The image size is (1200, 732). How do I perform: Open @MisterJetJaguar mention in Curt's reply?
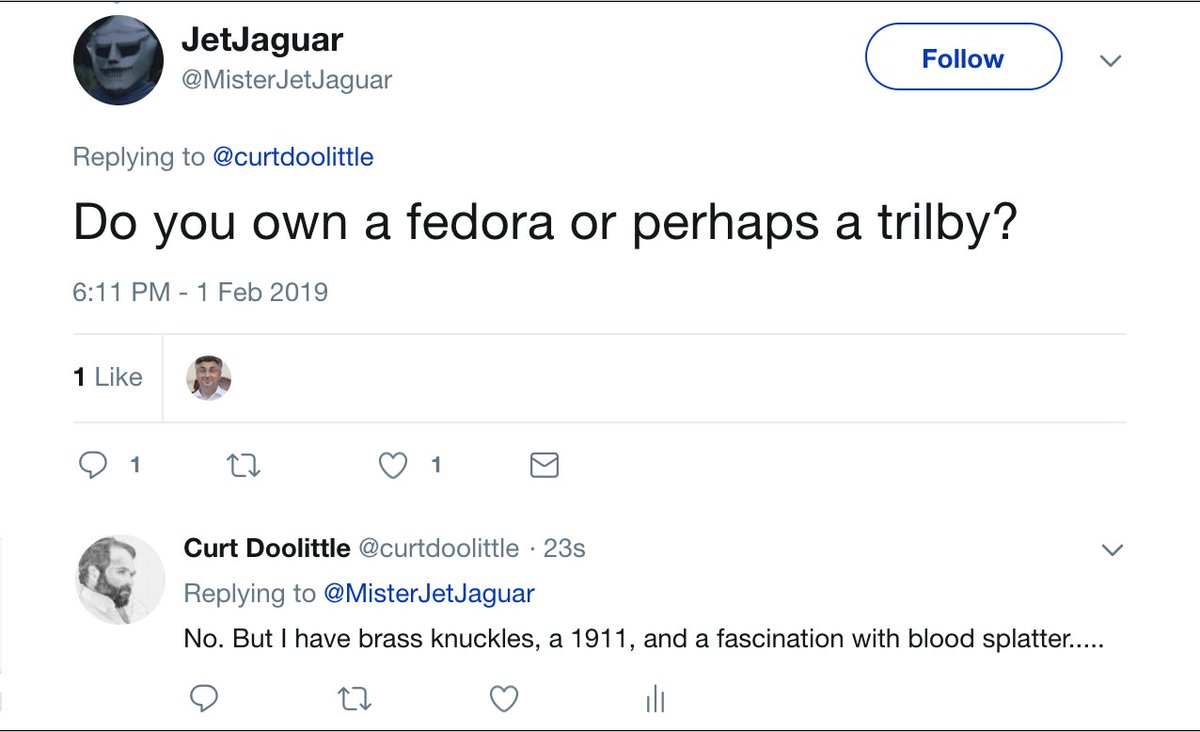point(429,593)
